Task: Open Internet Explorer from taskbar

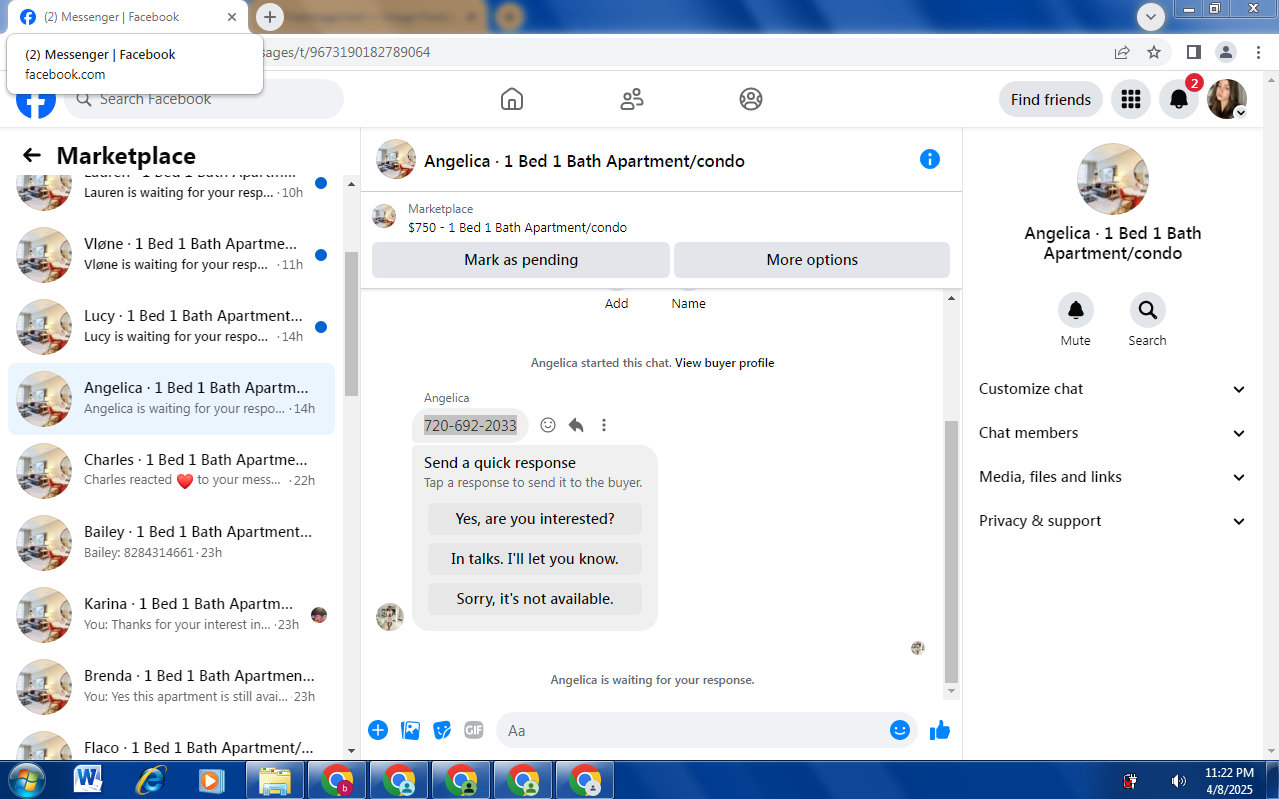Action: pyautogui.click(x=150, y=779)
